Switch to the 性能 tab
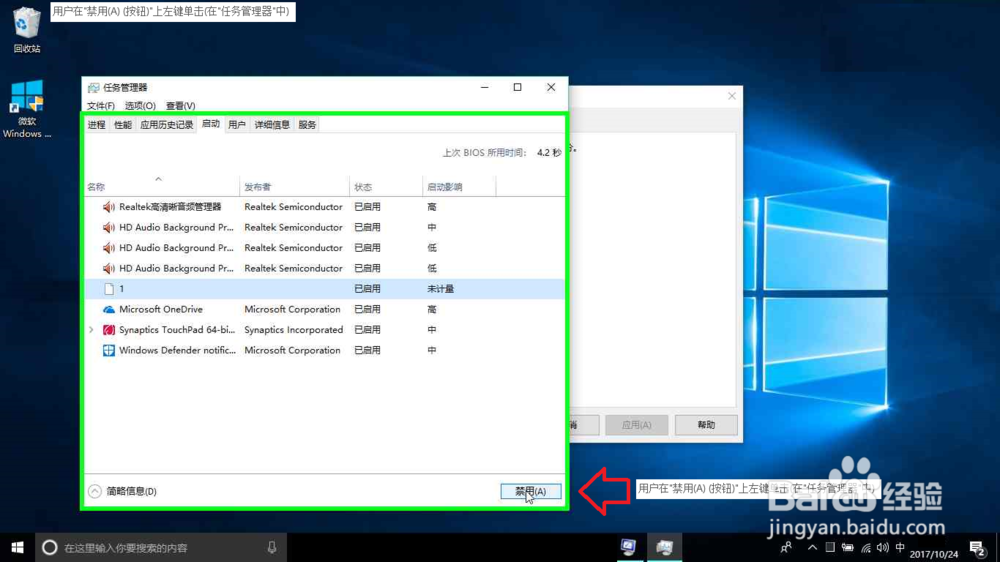The image size is (1000, 562). pyautogui.click(x=123, y=125)
